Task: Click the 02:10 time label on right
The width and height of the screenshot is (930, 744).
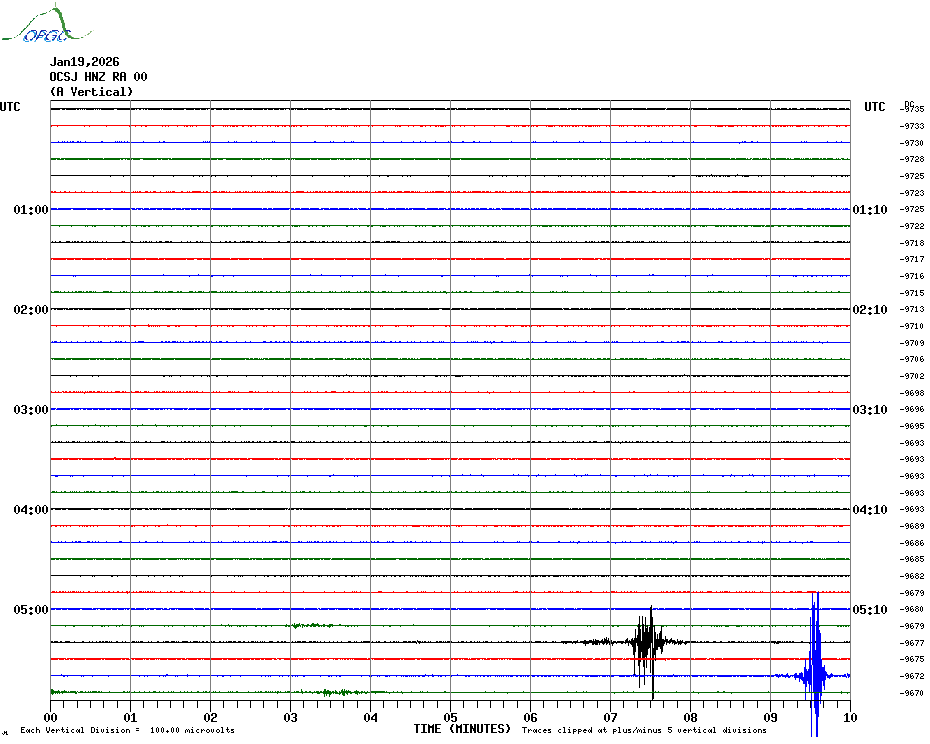Action: click(869, 310)
